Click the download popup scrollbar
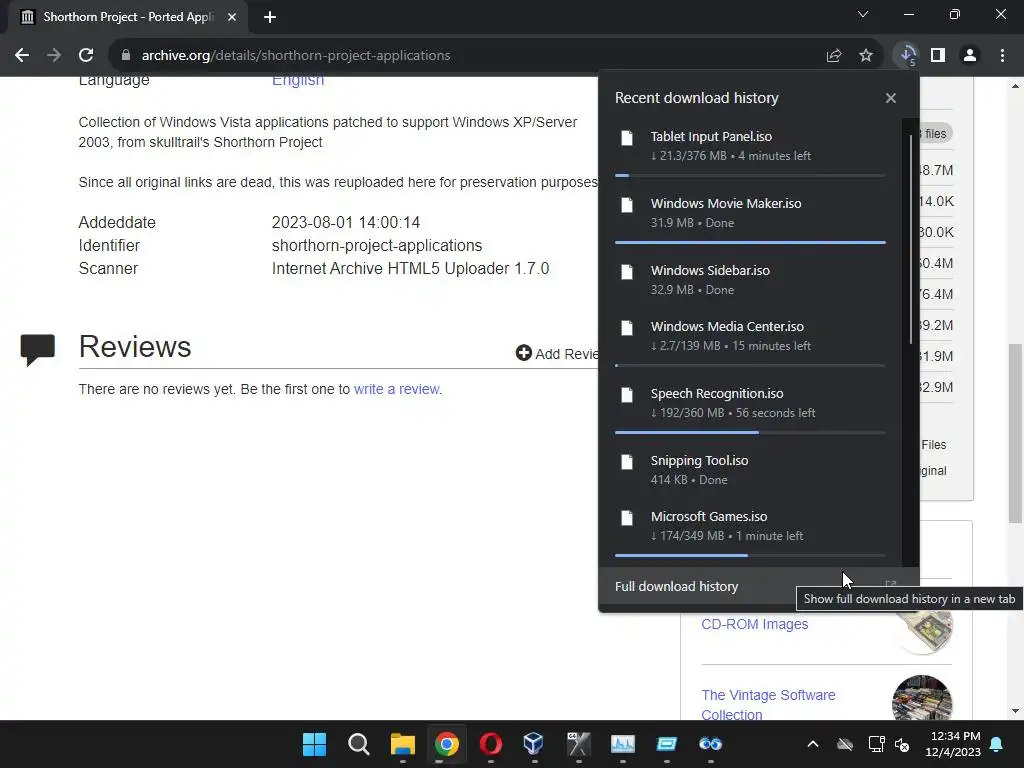The width and height of the screenshot is (1024, 768). (x=911, y=240)
